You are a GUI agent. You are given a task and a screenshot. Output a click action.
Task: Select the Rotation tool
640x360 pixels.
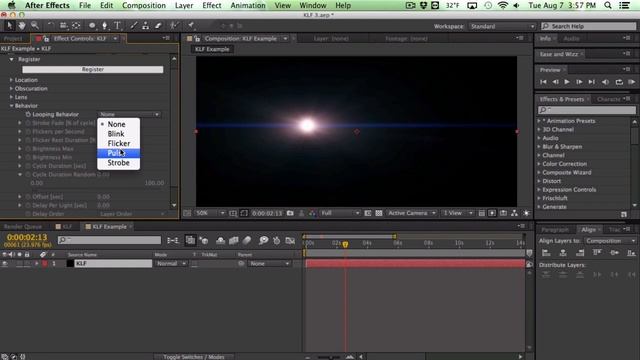pyautogui.click(x=50, y=26)
